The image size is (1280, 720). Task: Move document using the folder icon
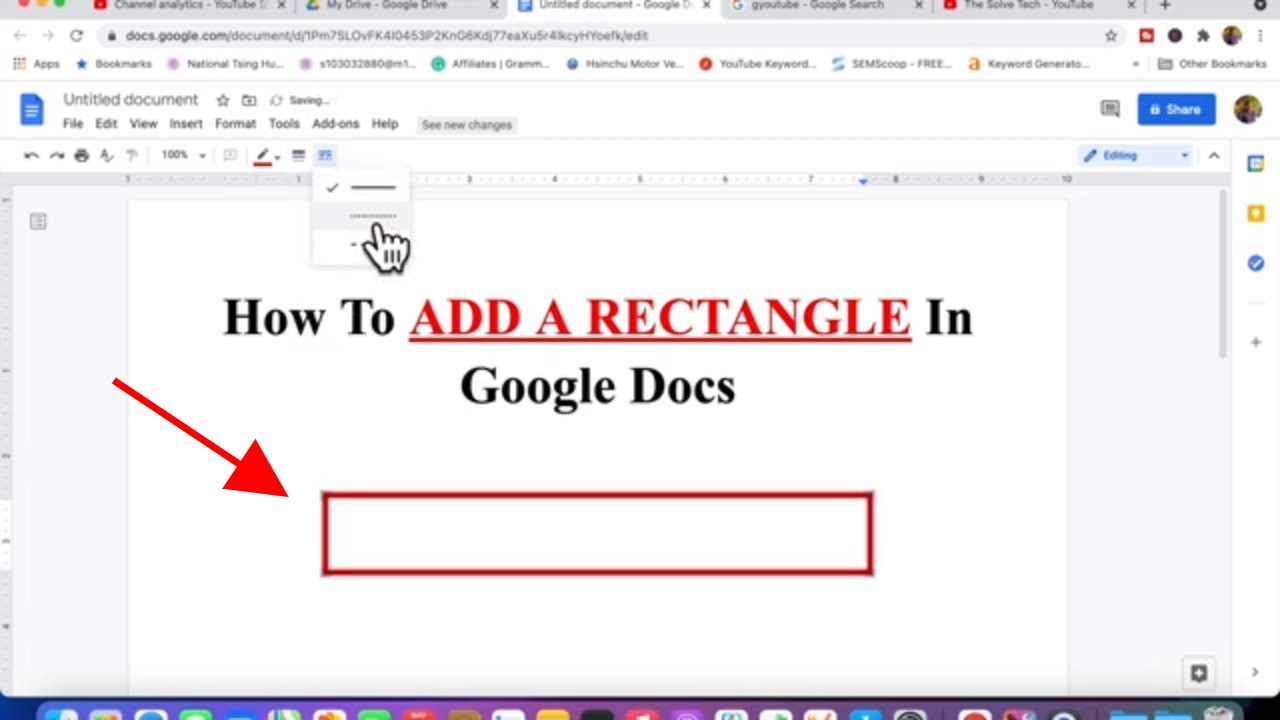click(x=249, y=100)
